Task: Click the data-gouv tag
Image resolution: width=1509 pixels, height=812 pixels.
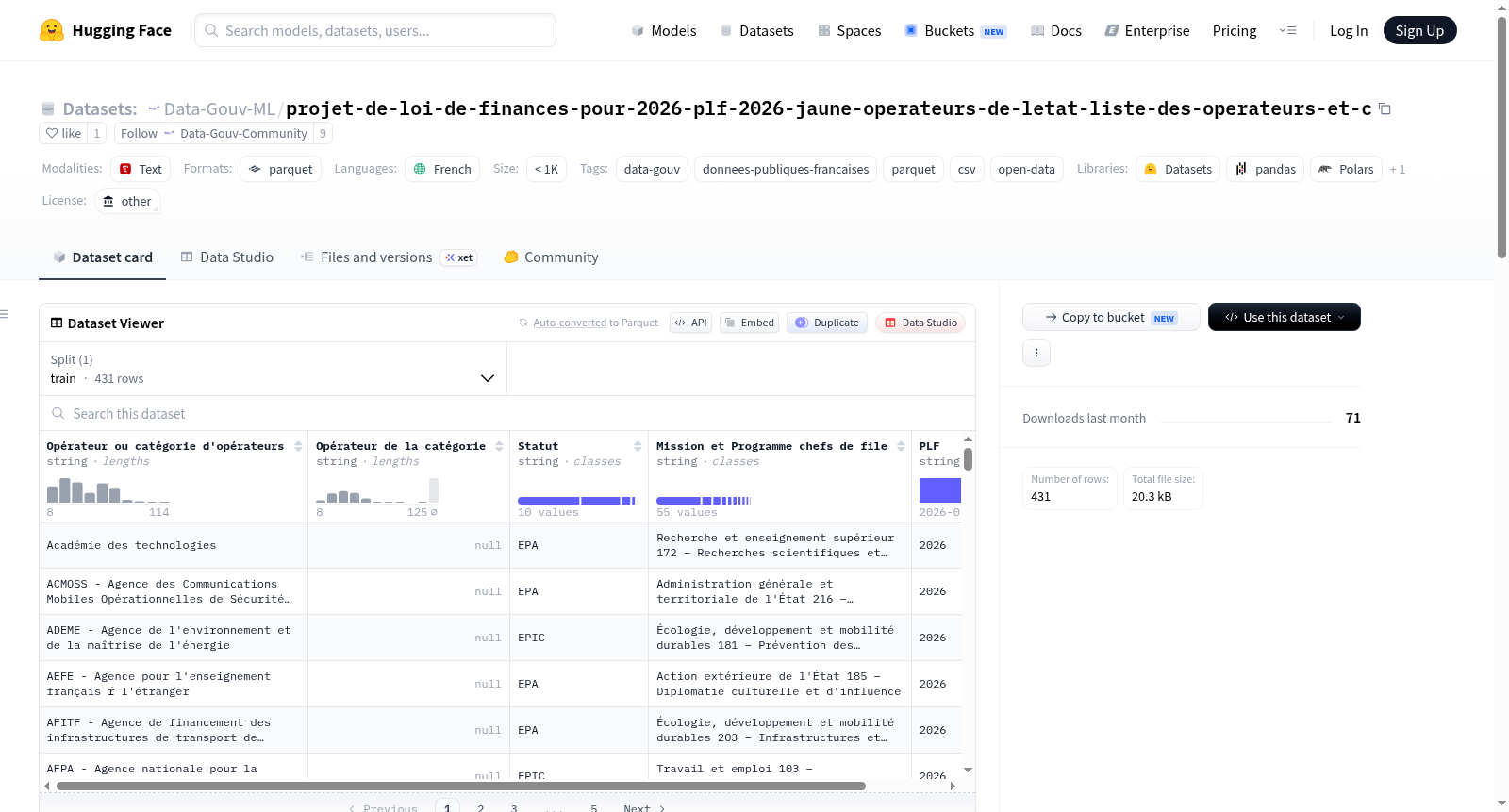Action: pyautogui.click(x=652, y=169)
